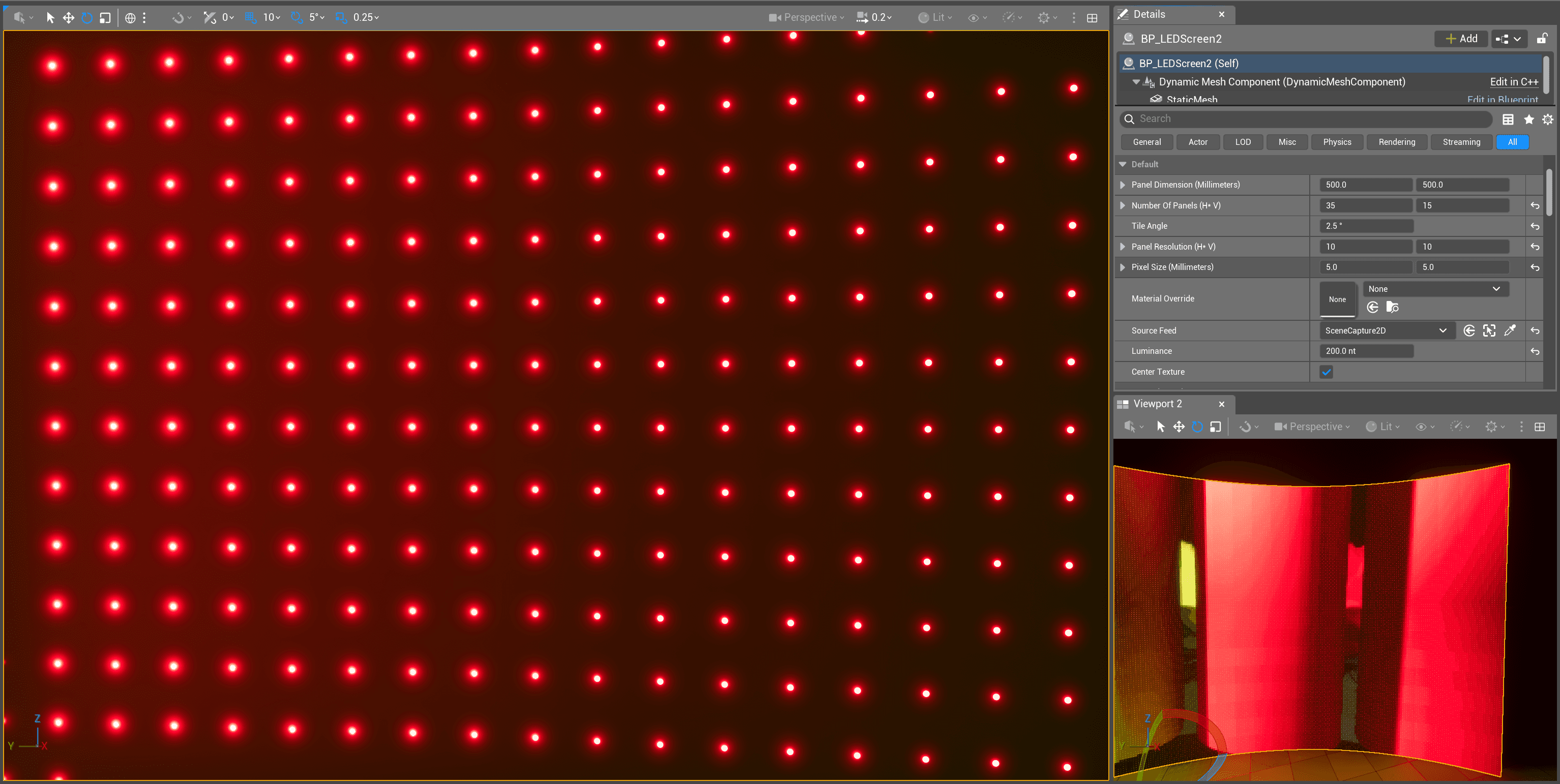This screenshot has height=784, width=1560.
Task: Click the Add component button
Action: [x=1461, y=39]
